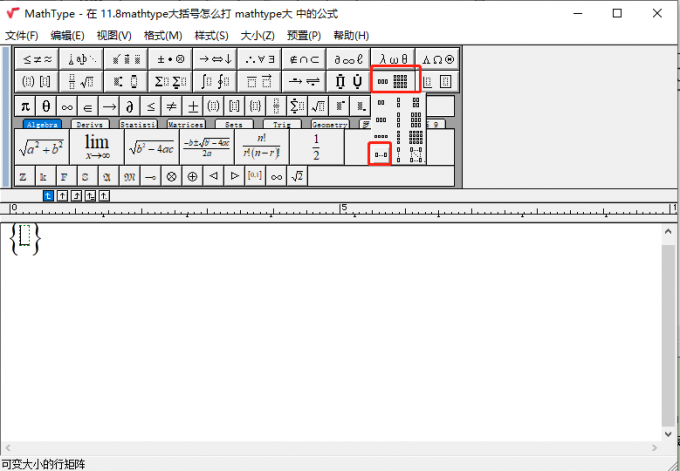The height and width of the screenshot is (471, 680).
Task: Open the summation templates palette
Action: click(x=170, y=81)
